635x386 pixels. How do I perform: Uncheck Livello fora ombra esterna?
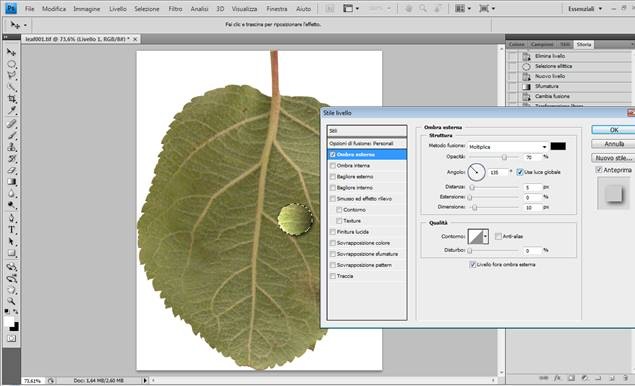pos(472,264)
